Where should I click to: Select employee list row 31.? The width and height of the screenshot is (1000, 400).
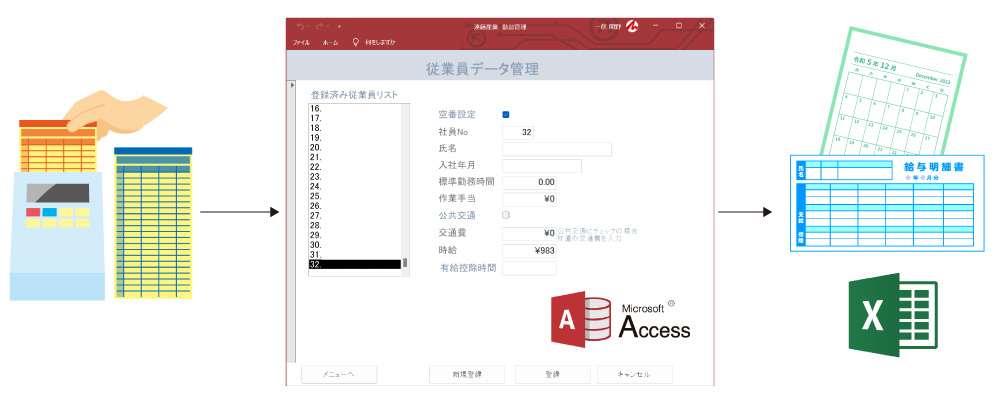(355, 255)
